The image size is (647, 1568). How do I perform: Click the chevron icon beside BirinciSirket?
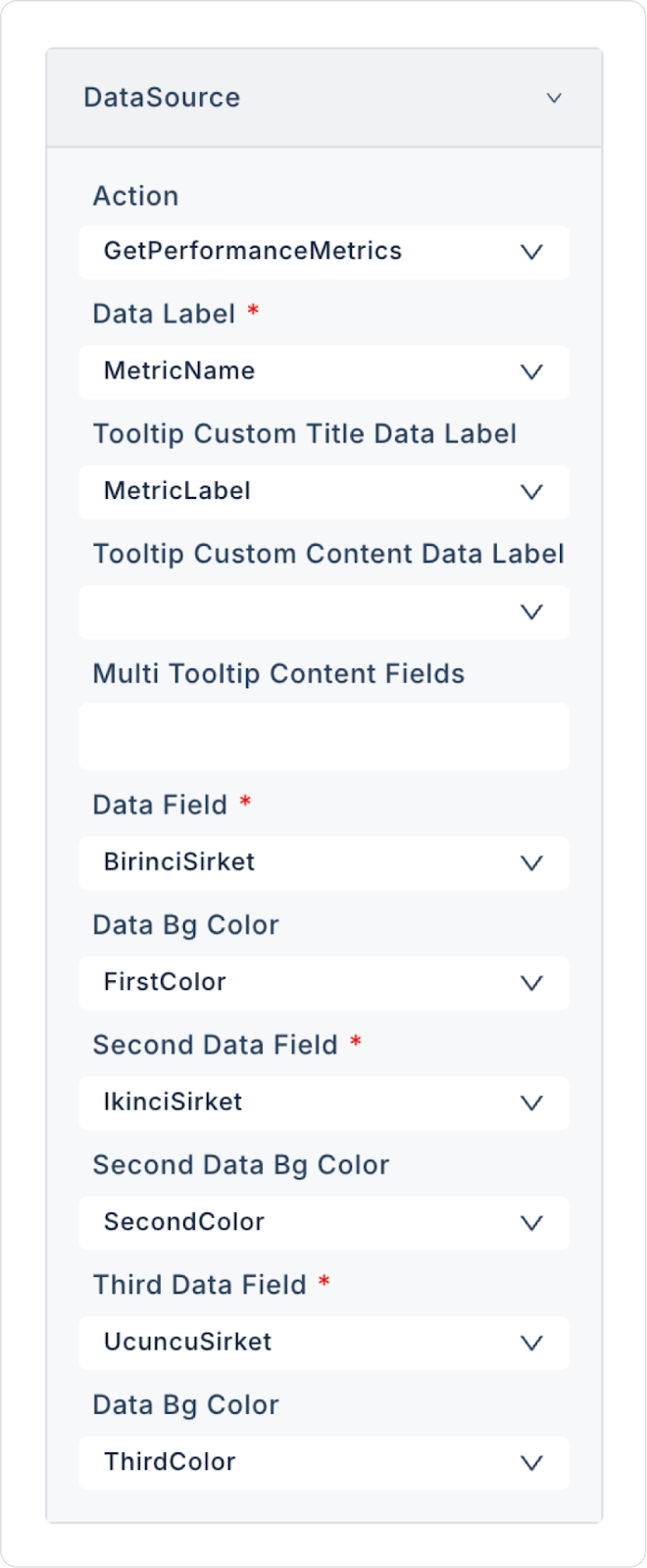pos(531,862)
